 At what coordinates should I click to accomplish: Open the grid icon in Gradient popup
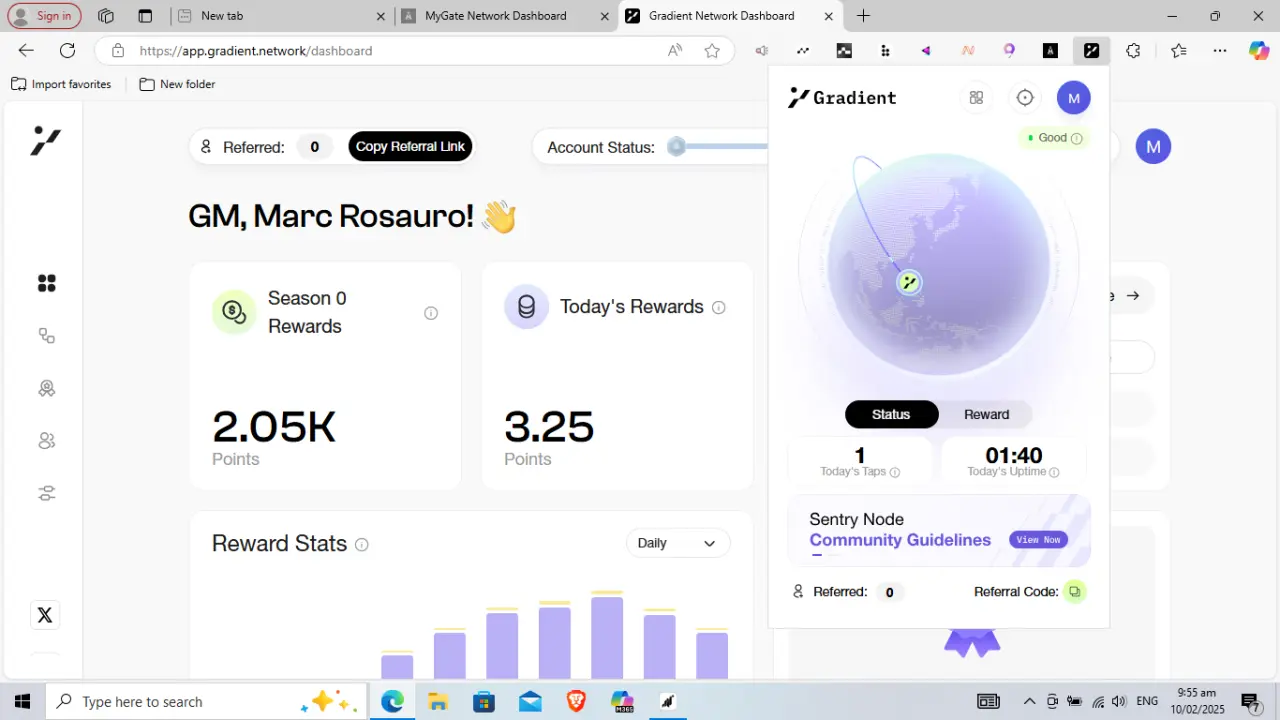coord(976,97)
